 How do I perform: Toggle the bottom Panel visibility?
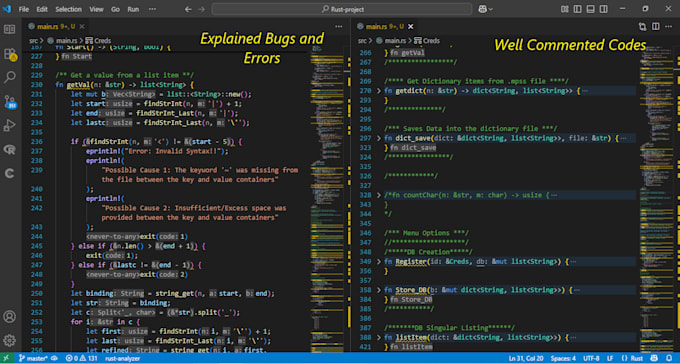[x=590, y=9]
